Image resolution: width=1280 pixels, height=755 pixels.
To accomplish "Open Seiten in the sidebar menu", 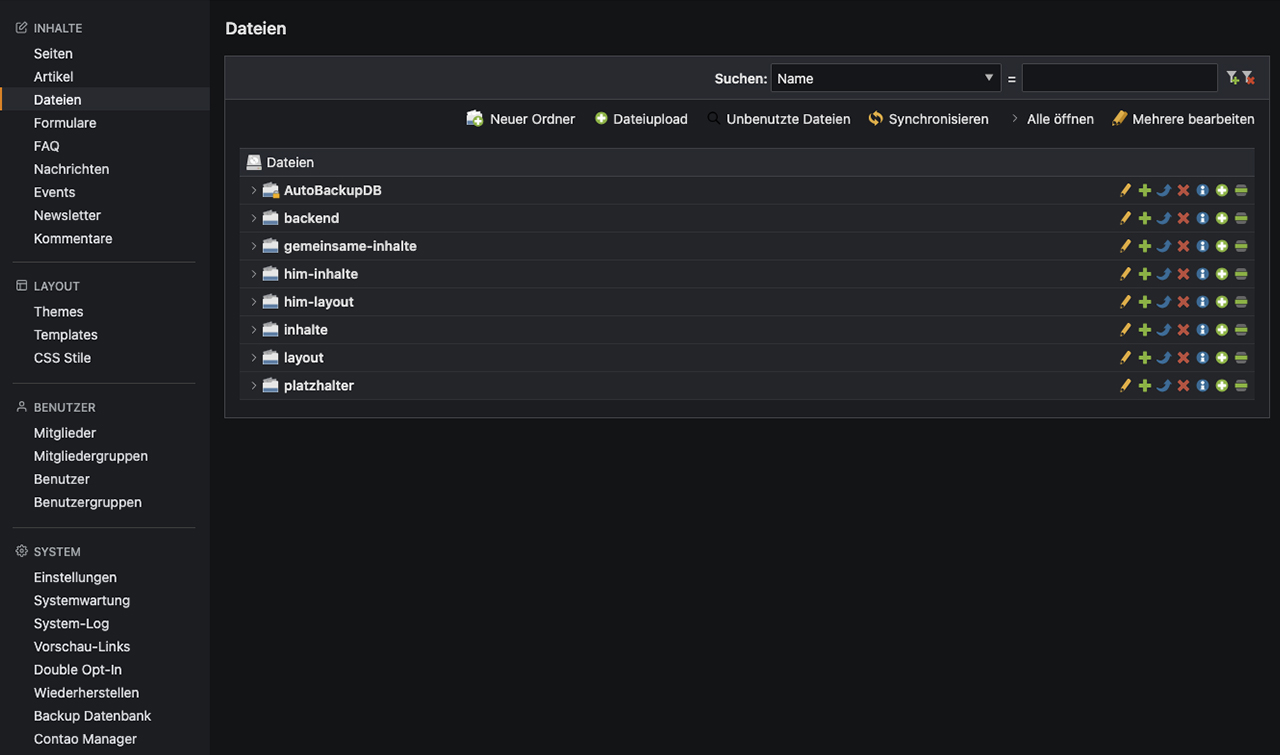I will click(53, 54).
